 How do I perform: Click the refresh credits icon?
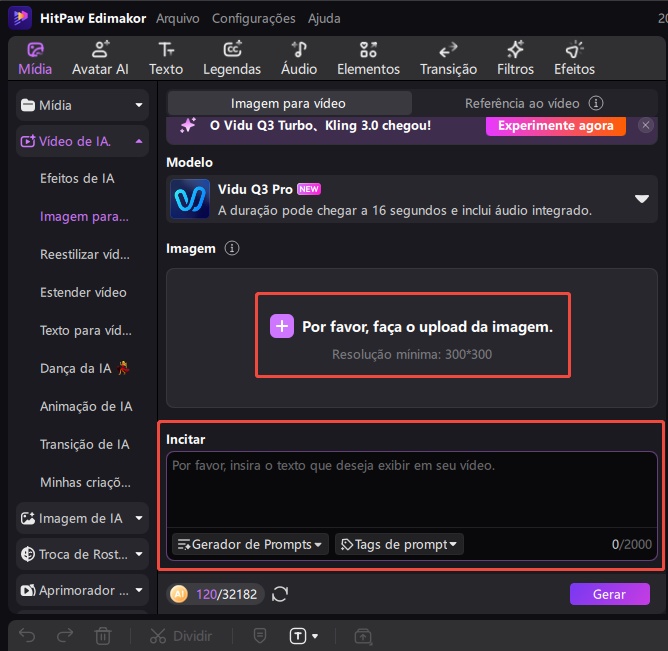[x=280, y=594]
